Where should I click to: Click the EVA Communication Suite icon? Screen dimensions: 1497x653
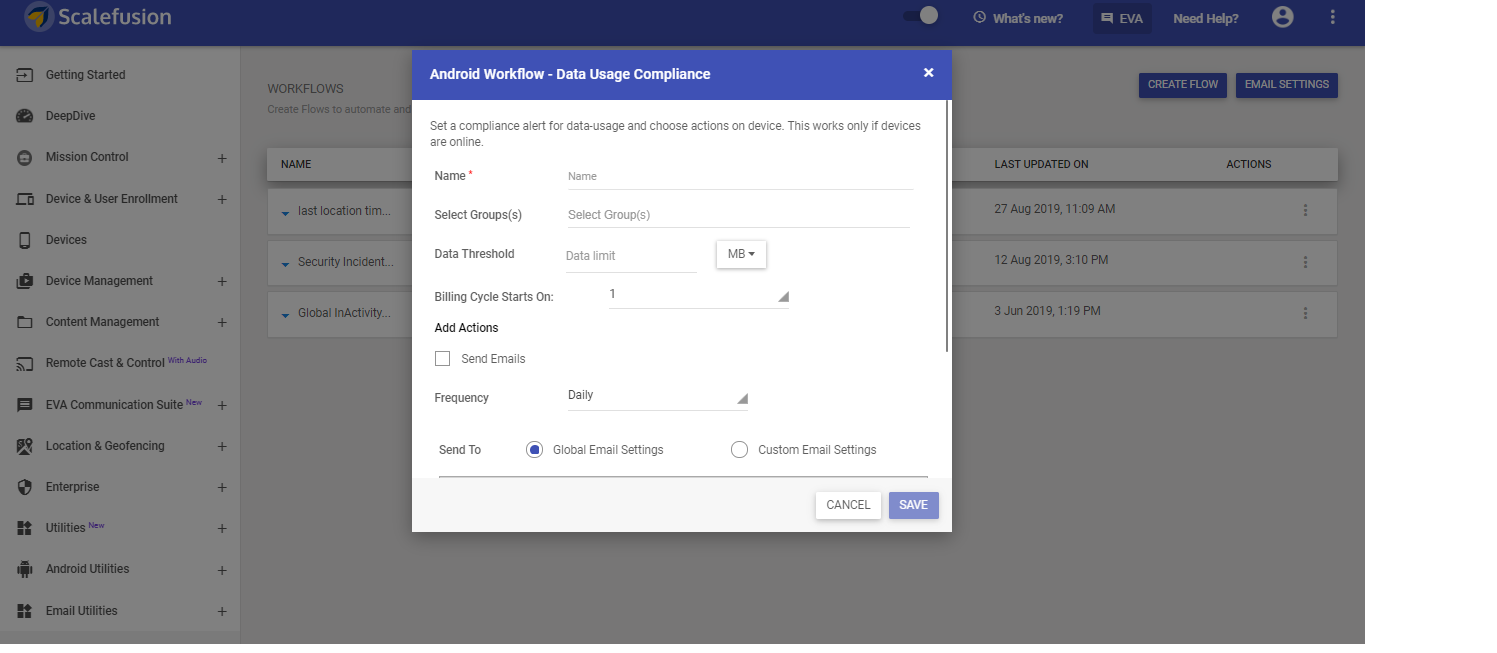25,405
